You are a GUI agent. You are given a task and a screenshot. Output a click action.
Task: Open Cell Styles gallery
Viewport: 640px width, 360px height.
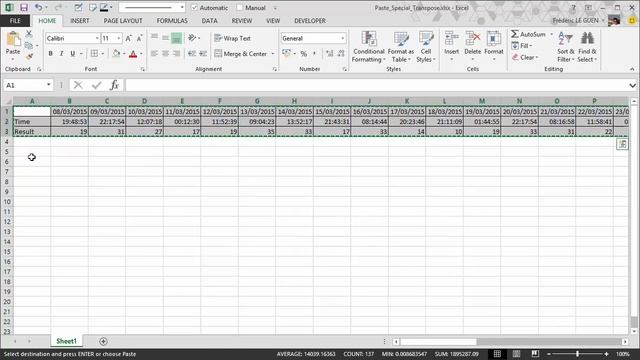tap(426, 47)
